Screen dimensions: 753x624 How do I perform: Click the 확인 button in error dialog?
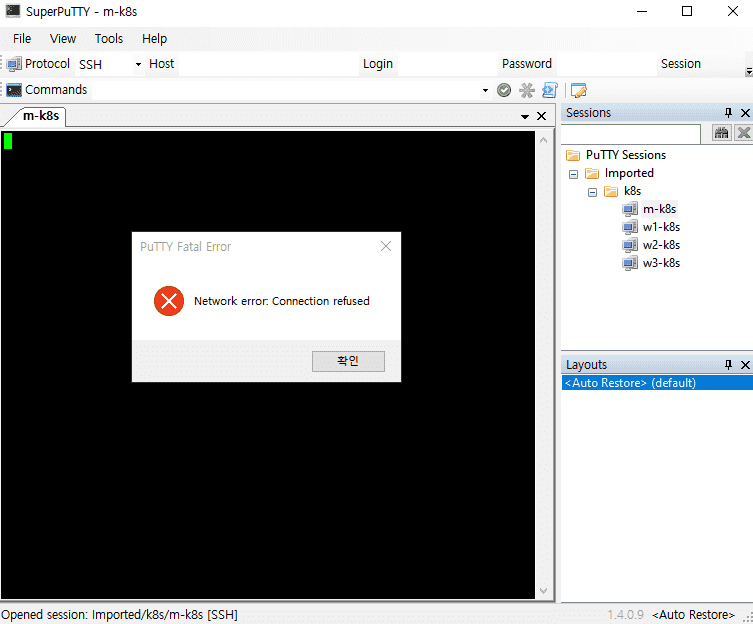[348, 361]
